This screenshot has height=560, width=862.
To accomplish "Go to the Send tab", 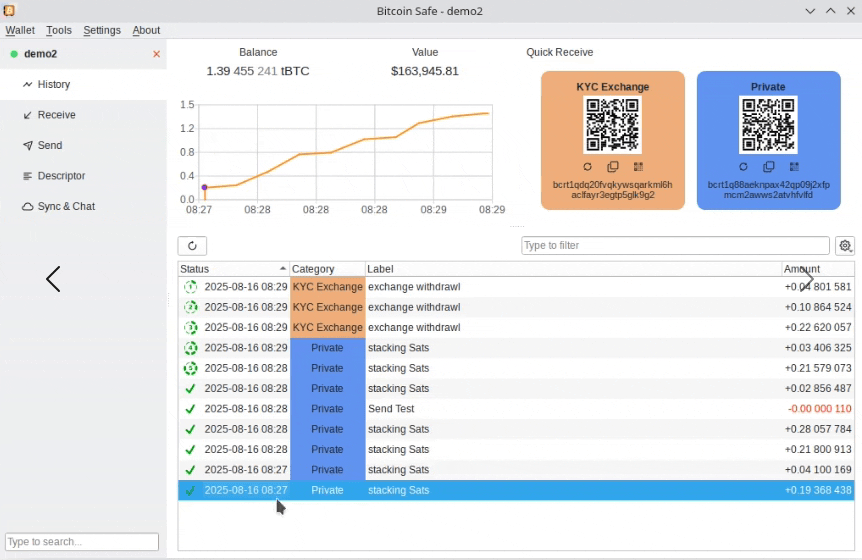I will (x=50, y=145).
